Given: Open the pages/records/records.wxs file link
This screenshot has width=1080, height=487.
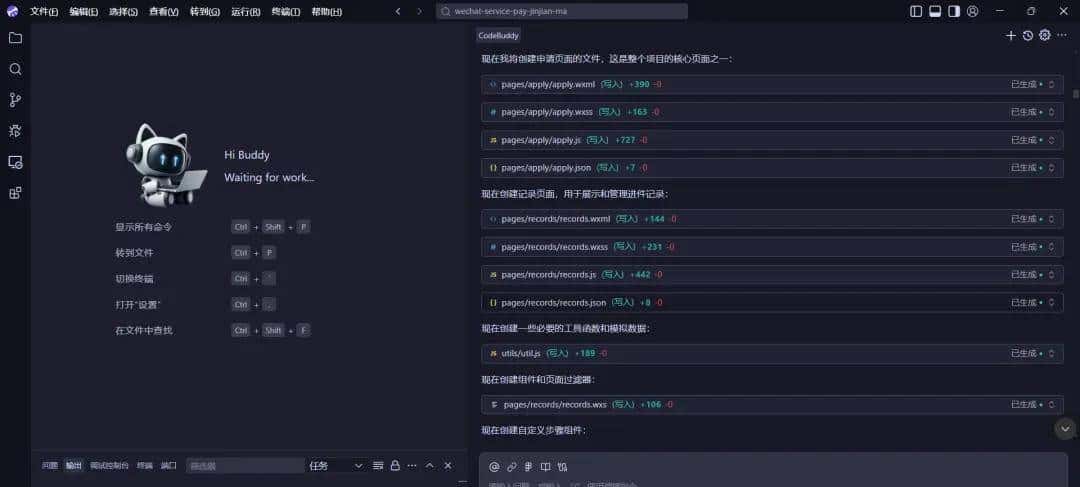Looking at the screenshot, I should (555, 404).
